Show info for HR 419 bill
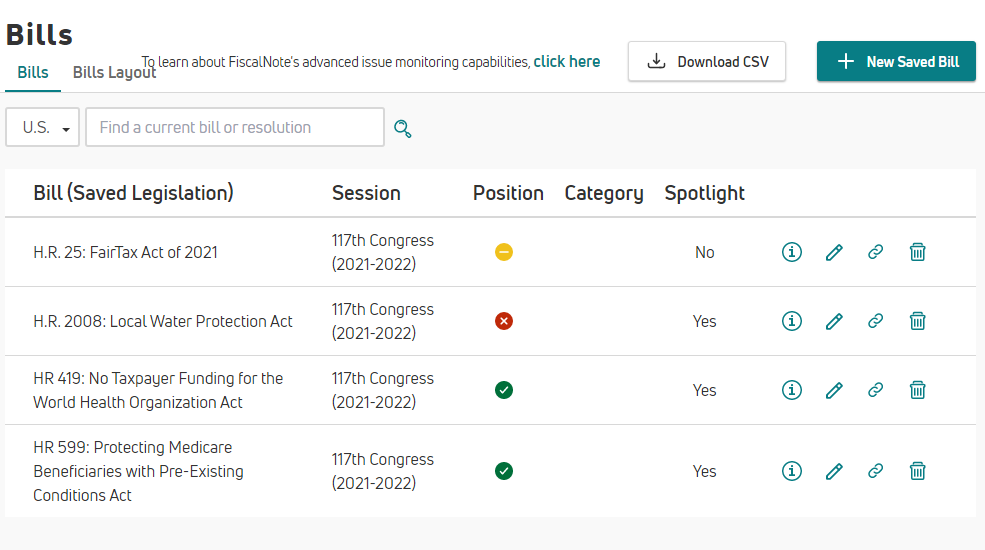 (792, 390)
